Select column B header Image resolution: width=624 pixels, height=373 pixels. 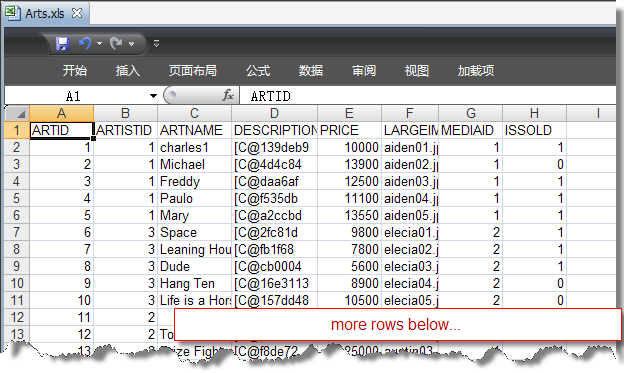(126, 113)
